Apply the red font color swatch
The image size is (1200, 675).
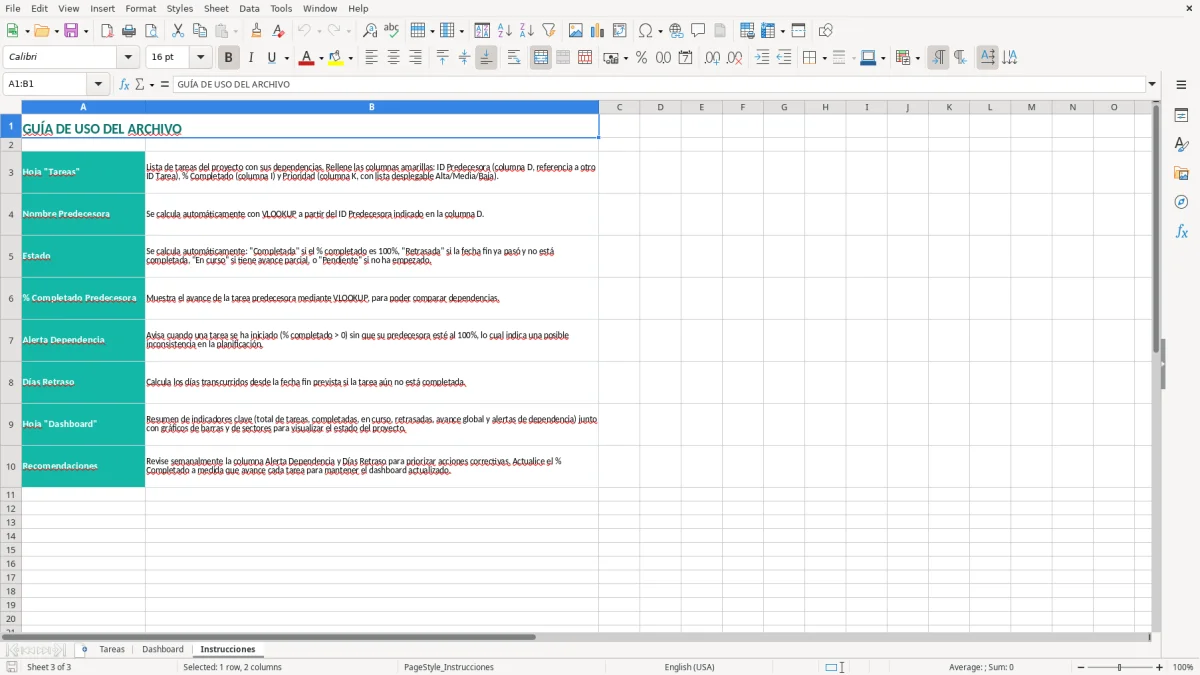click(306, 58)
